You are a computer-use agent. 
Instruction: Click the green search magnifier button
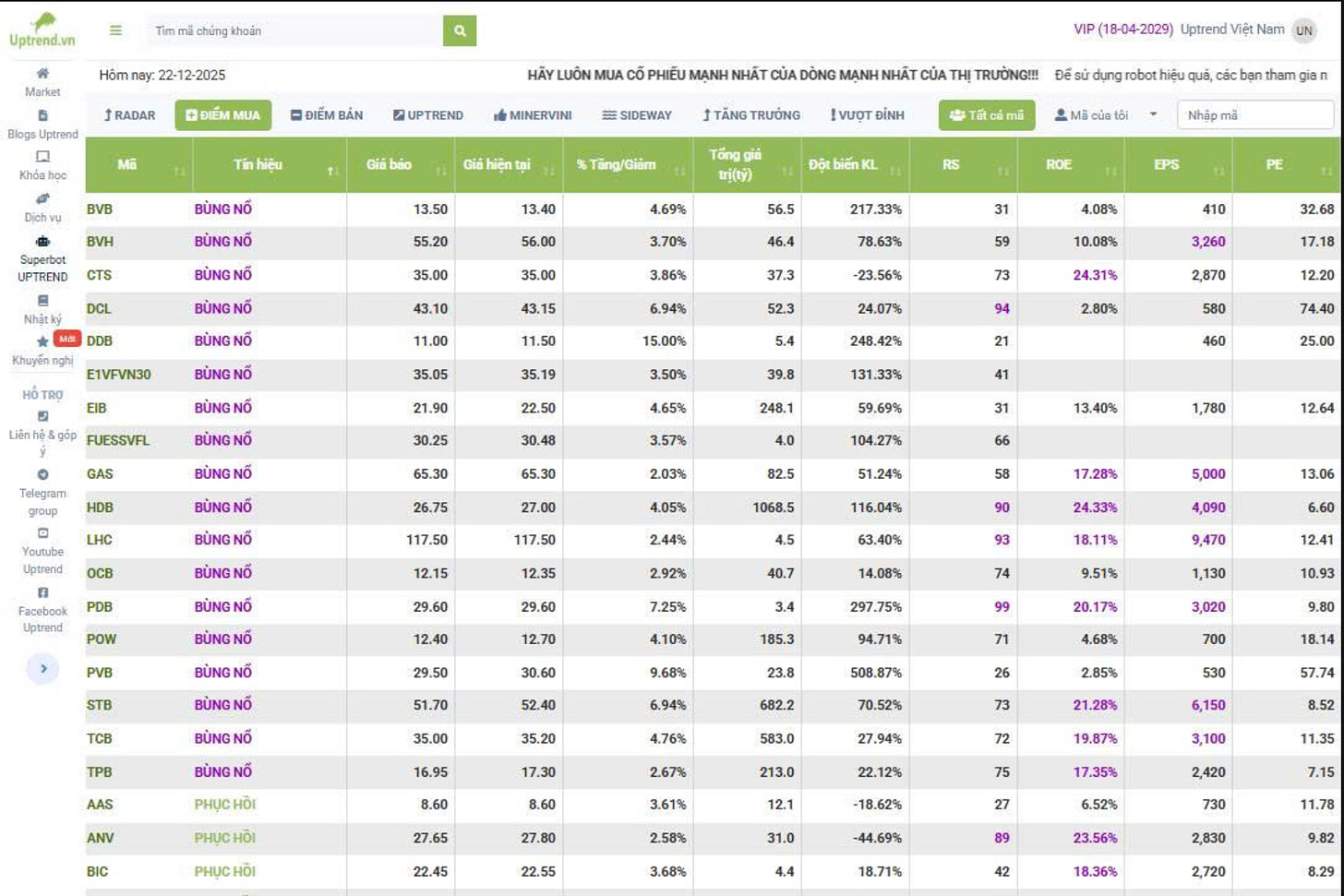460,30
